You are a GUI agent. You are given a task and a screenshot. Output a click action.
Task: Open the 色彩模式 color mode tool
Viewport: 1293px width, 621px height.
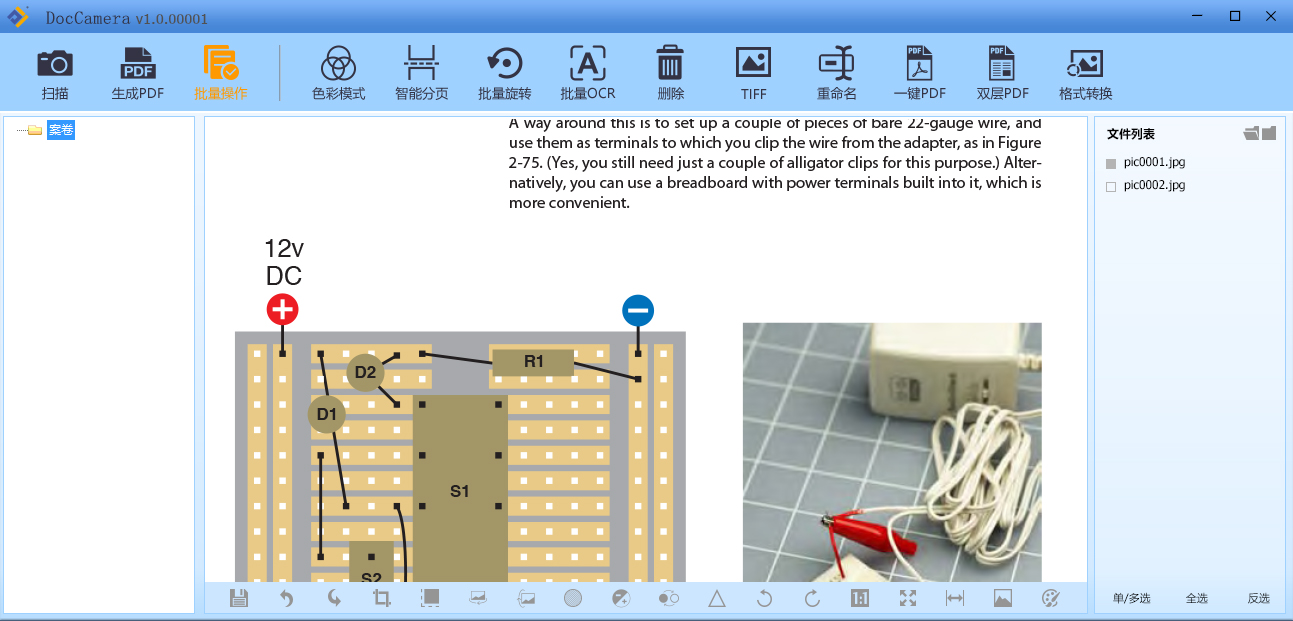click(339, 73)
